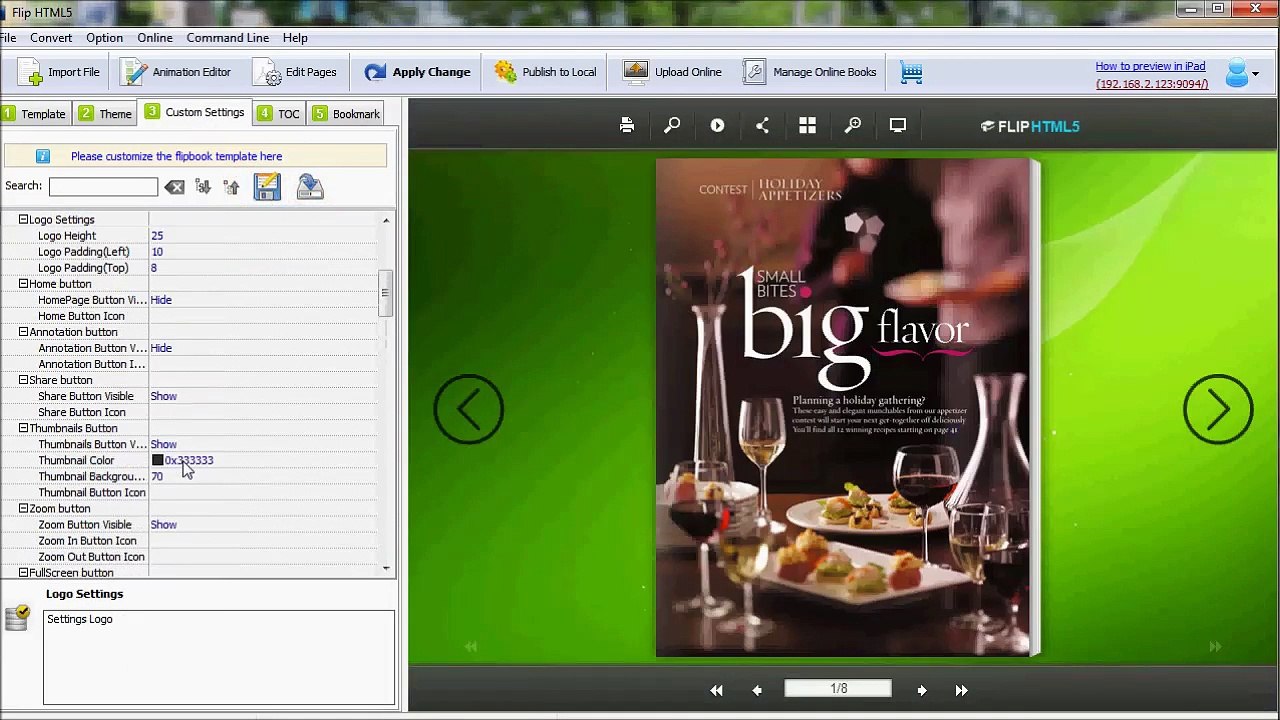Click the Search input field
Viewport: 1280px width, 720px height.
(x=103, y=187)
